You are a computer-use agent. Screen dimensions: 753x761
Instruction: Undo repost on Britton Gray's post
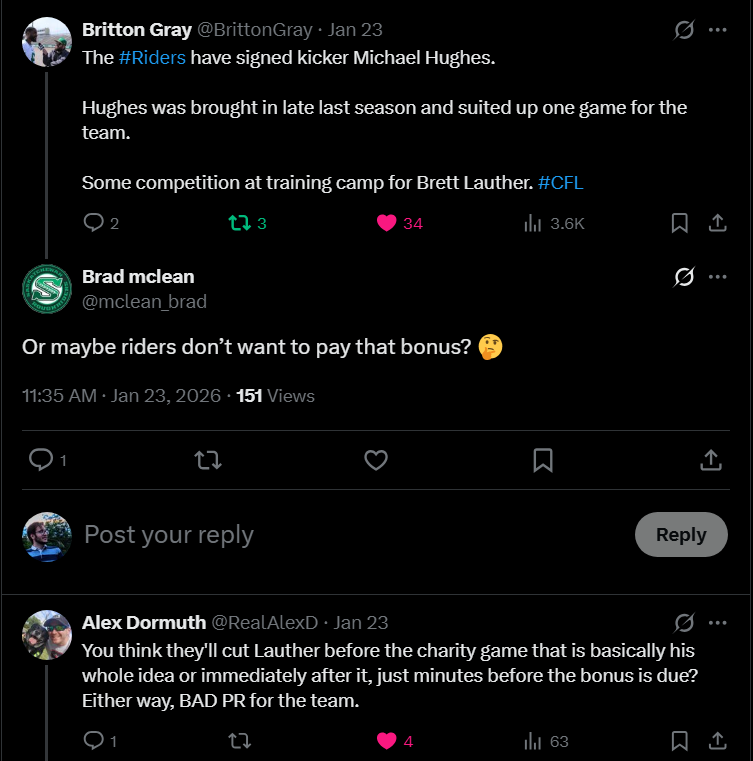pyautogui.click(x=239, y=223)
